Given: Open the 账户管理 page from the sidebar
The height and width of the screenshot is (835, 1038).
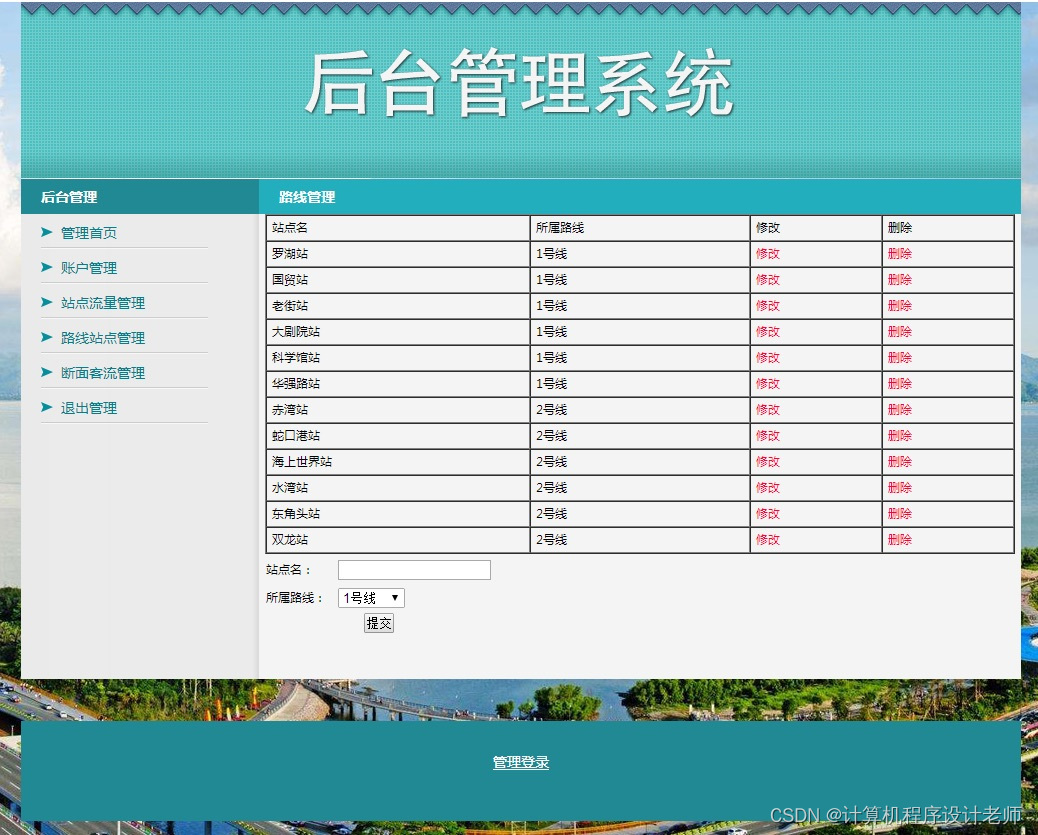Looking at the screenshot, I should click(90, 267).
